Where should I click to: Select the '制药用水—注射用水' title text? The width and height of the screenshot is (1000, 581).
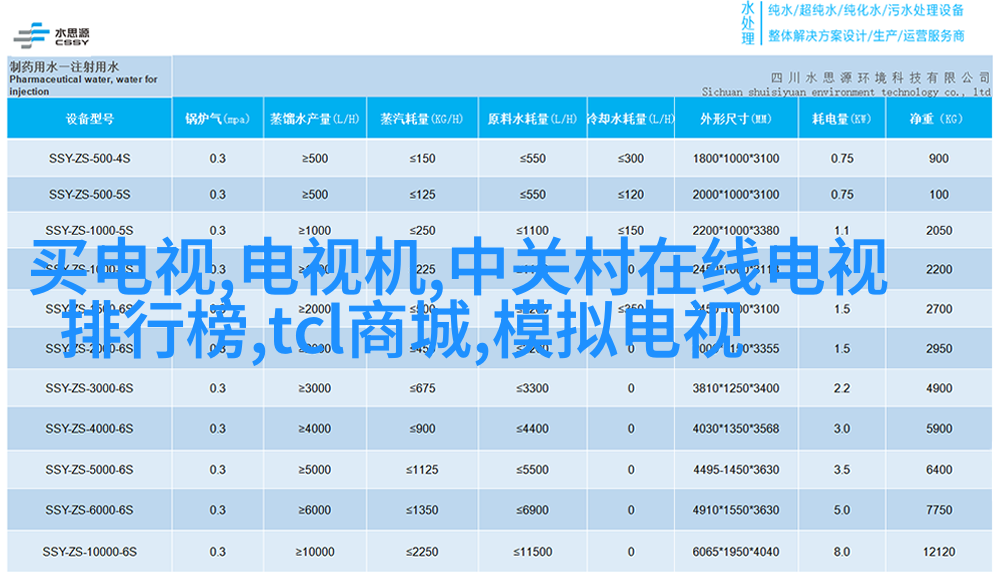tap(64, 67)
